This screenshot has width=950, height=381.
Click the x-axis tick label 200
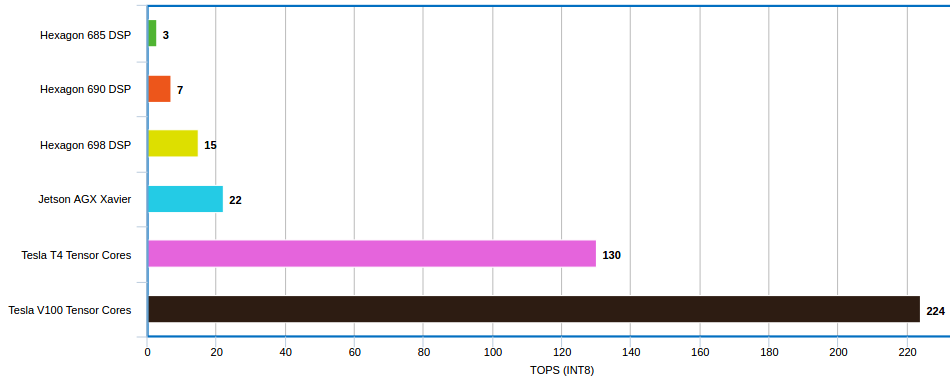[838, 352]
